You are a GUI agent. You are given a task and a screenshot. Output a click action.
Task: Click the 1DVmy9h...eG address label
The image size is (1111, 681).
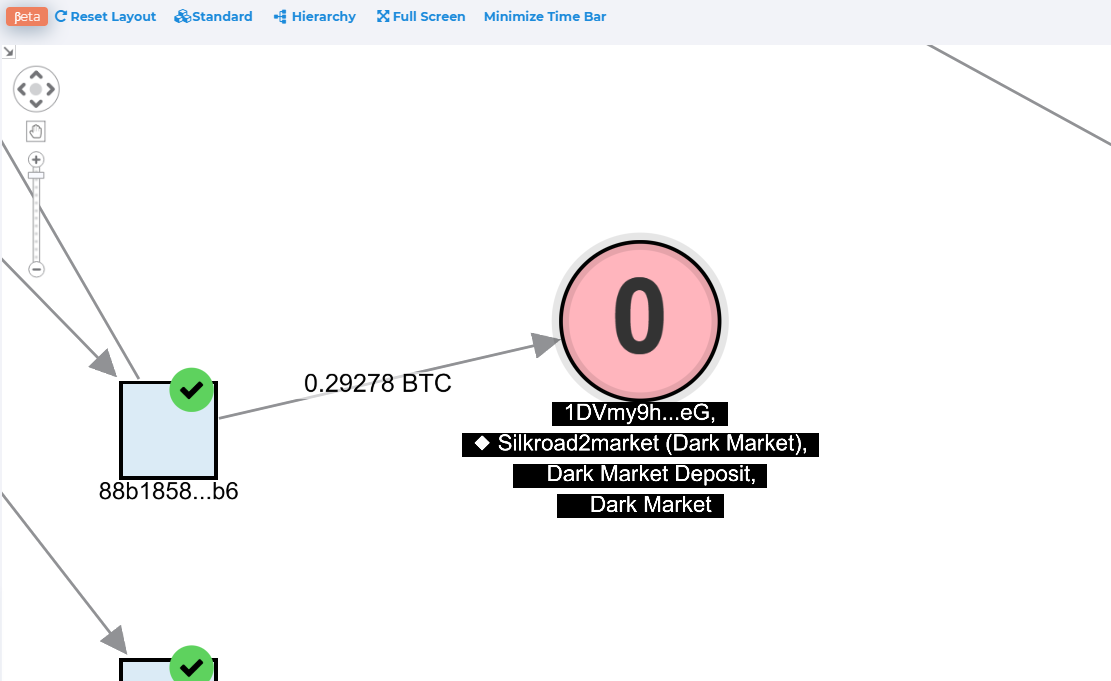(640, 413)
